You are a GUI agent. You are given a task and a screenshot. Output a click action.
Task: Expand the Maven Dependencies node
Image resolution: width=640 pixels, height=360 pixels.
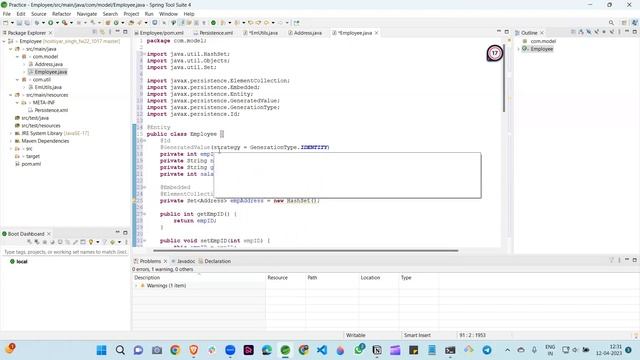[11, 141]
